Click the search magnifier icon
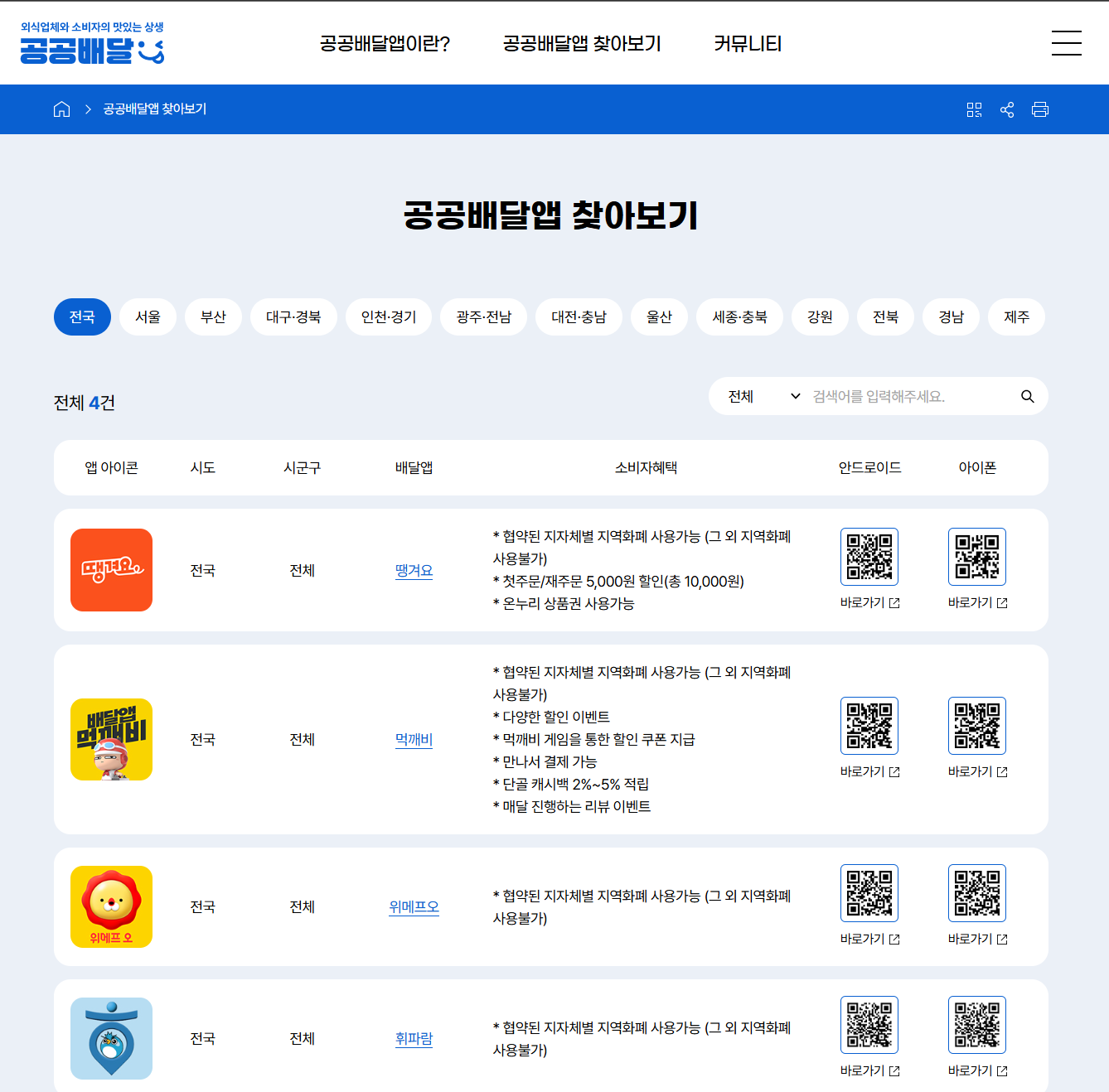1109x1092 pixels. 1028,396
